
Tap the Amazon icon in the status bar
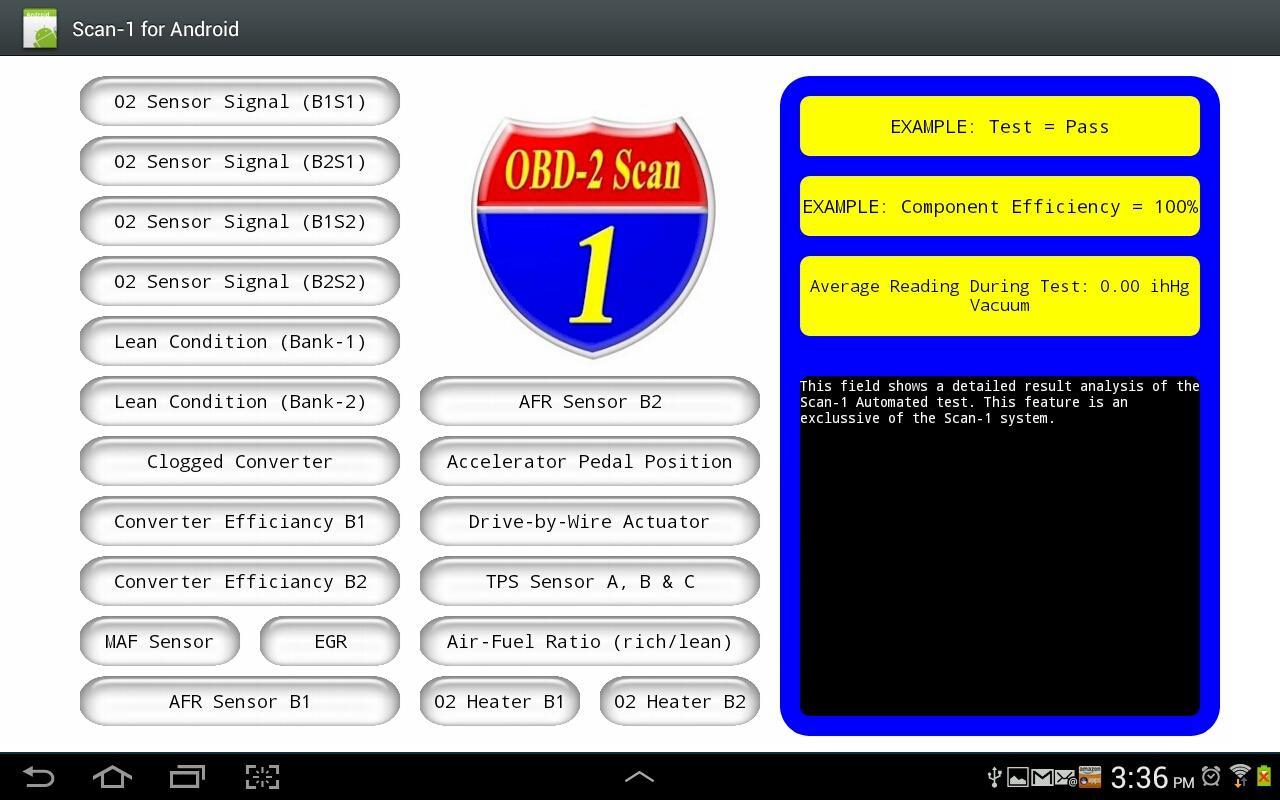(x=1089, y=777)
